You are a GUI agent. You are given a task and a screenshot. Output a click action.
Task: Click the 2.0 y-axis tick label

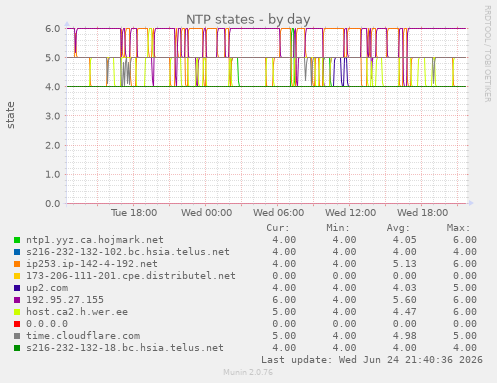click(53, 145)
